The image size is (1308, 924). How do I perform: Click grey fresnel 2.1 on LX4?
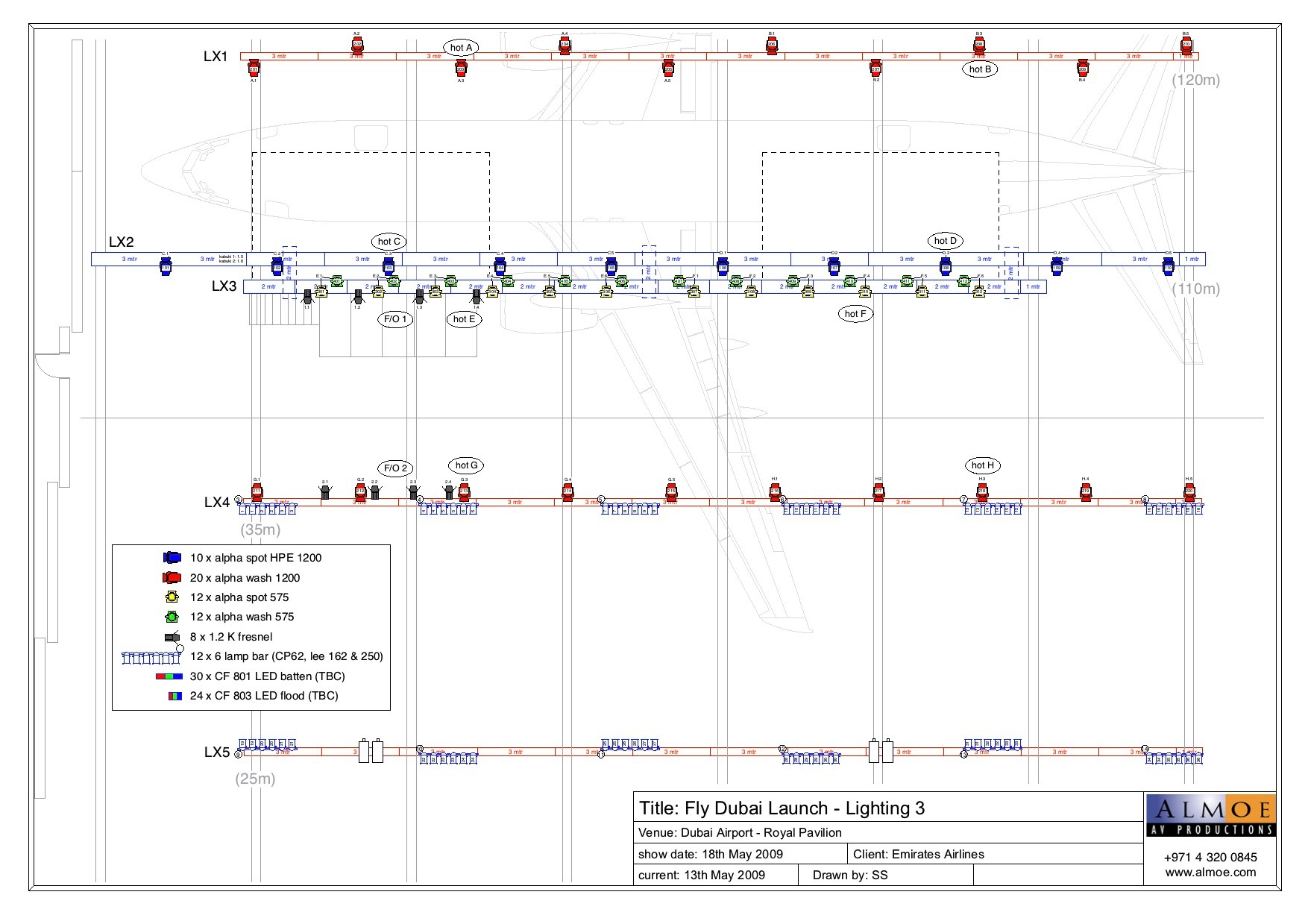point(324,491)
